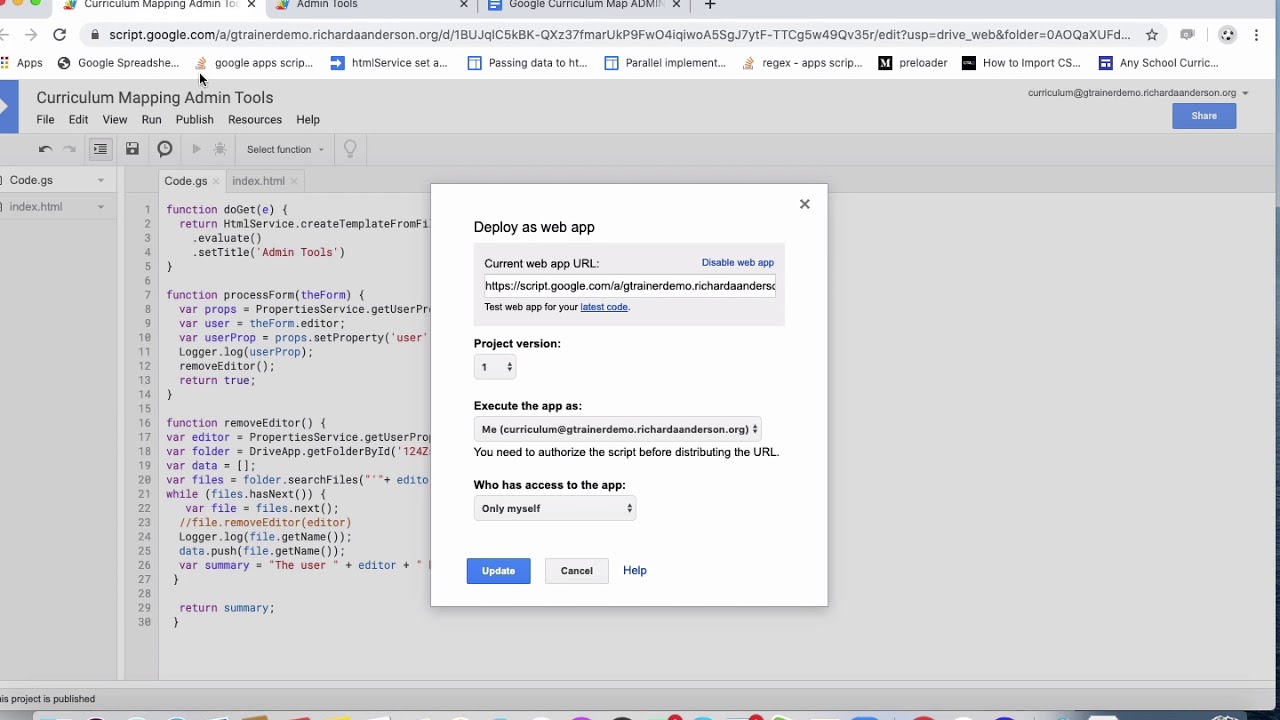Click the lightbulb execution hints icon
Image resolution: width=1280 pixels, height=720 pixels.
click(350, 149)
